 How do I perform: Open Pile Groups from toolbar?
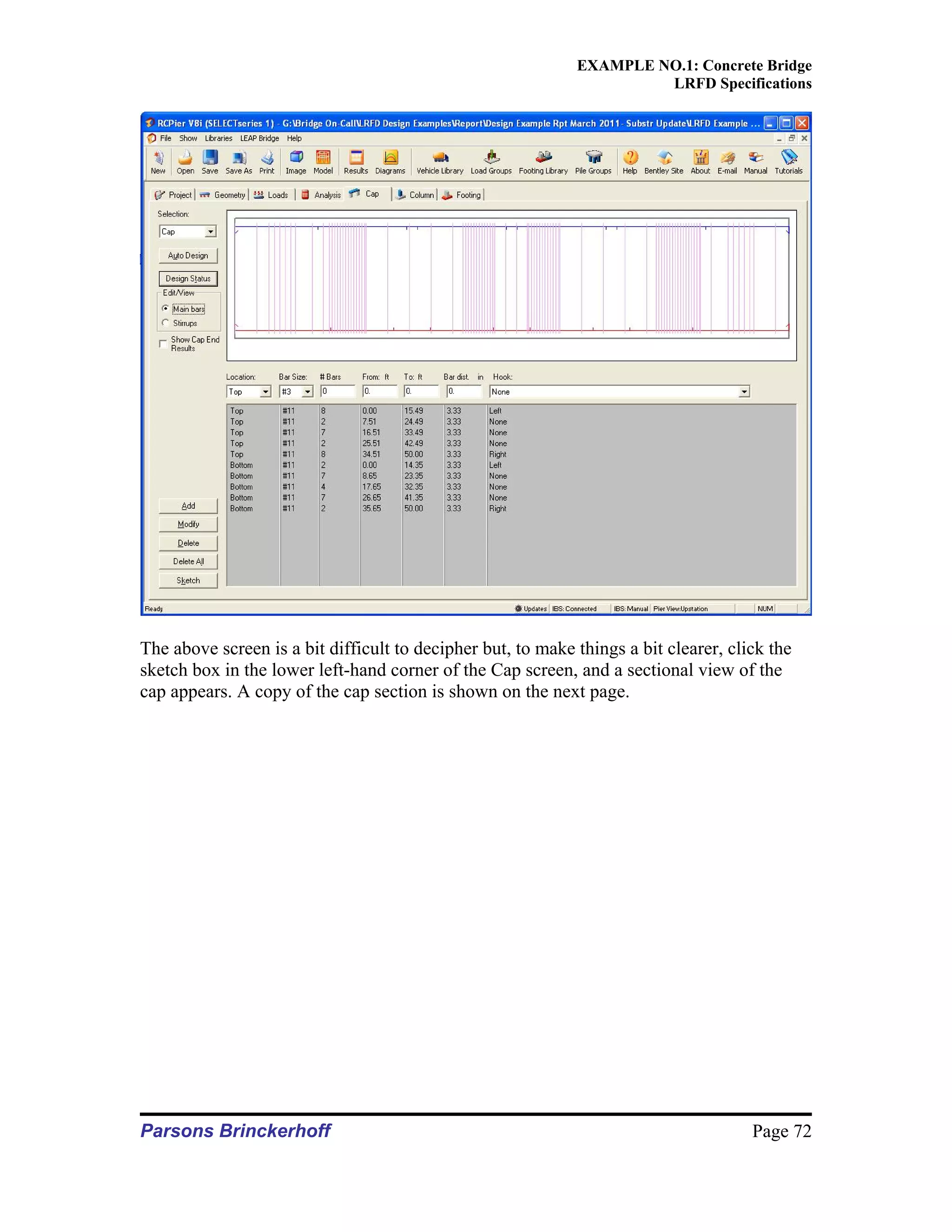(593, 162)
